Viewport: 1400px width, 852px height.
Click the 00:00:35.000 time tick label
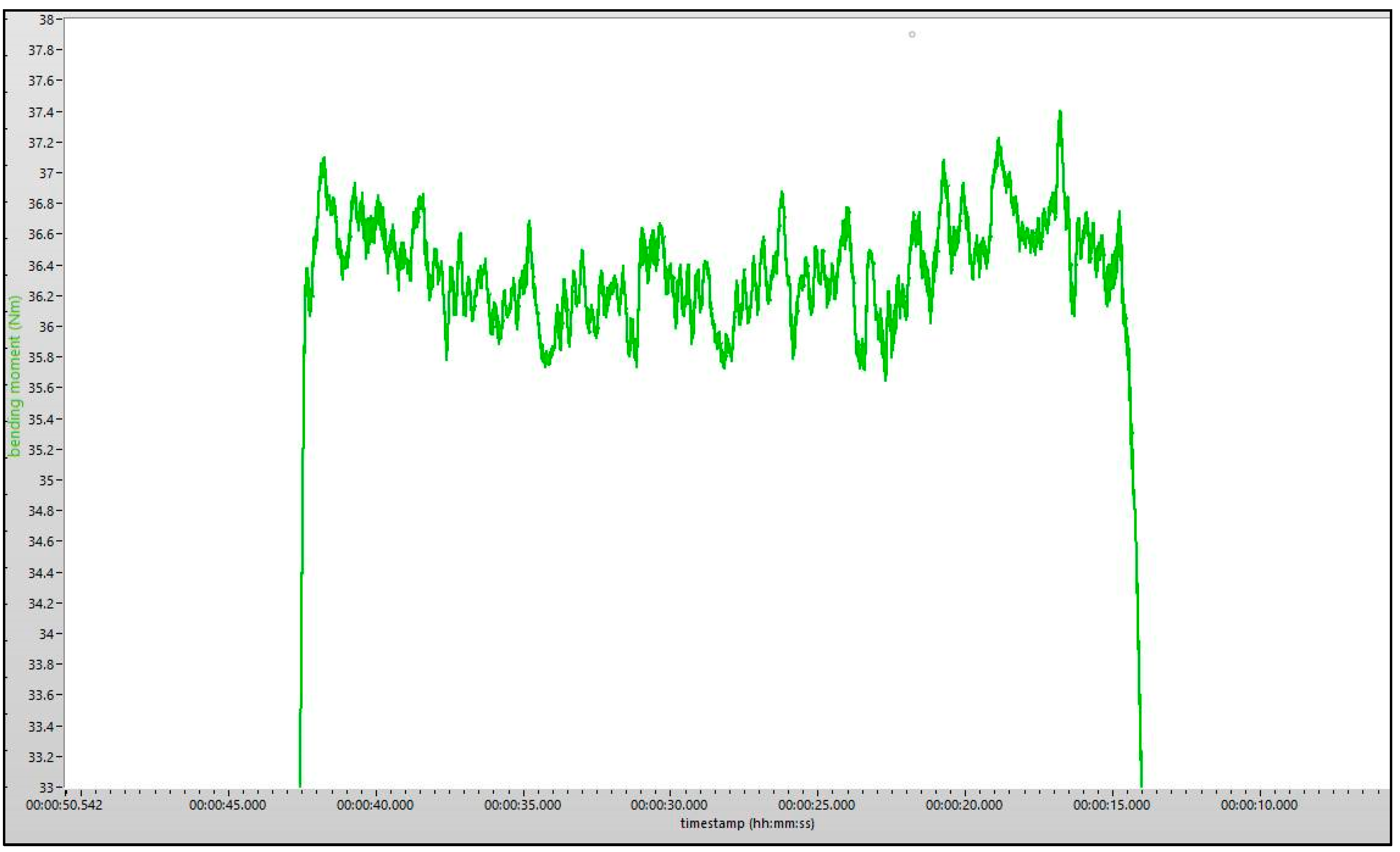click(x=522, y=805)
